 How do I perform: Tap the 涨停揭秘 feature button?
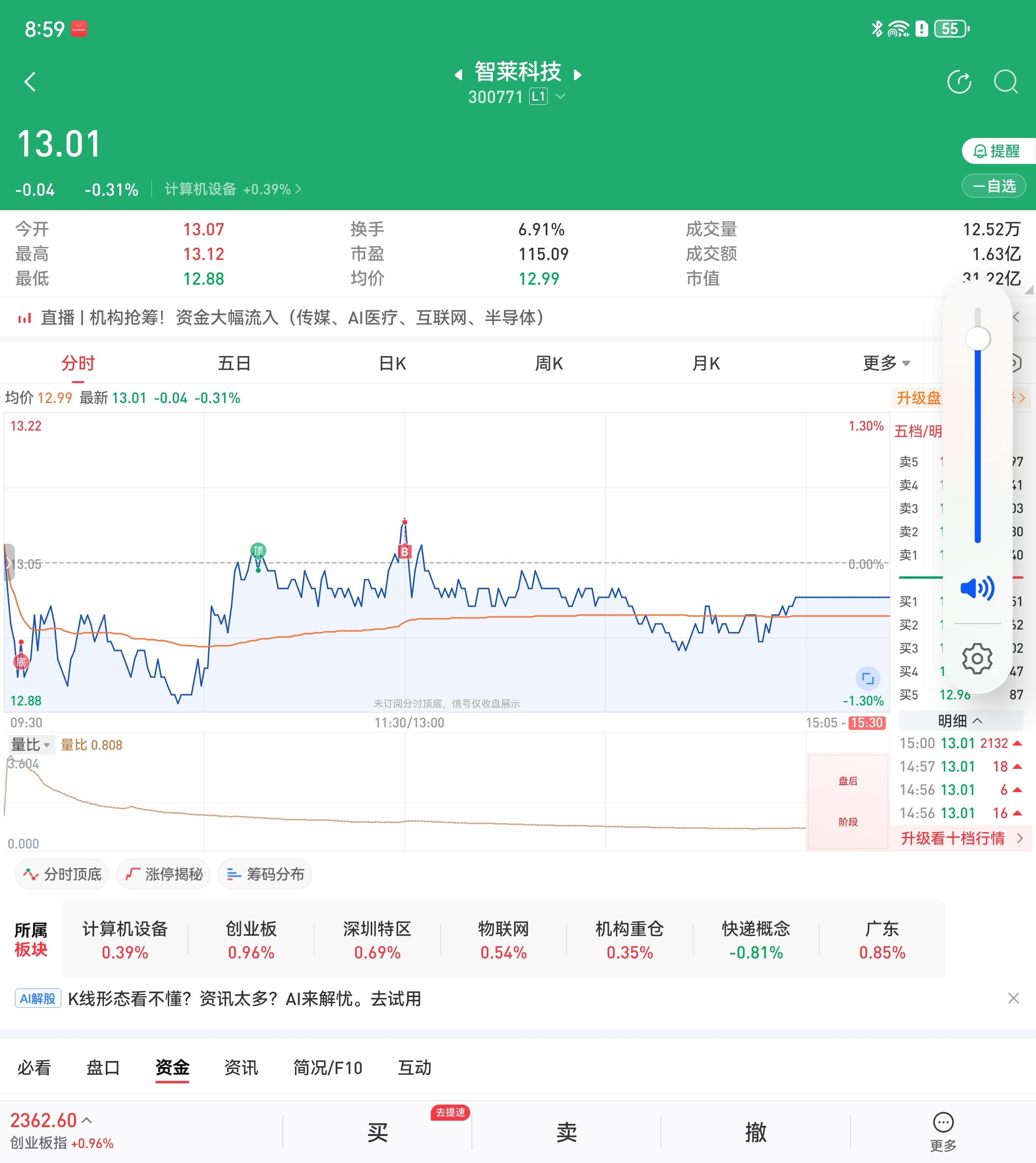coord(164,874)
